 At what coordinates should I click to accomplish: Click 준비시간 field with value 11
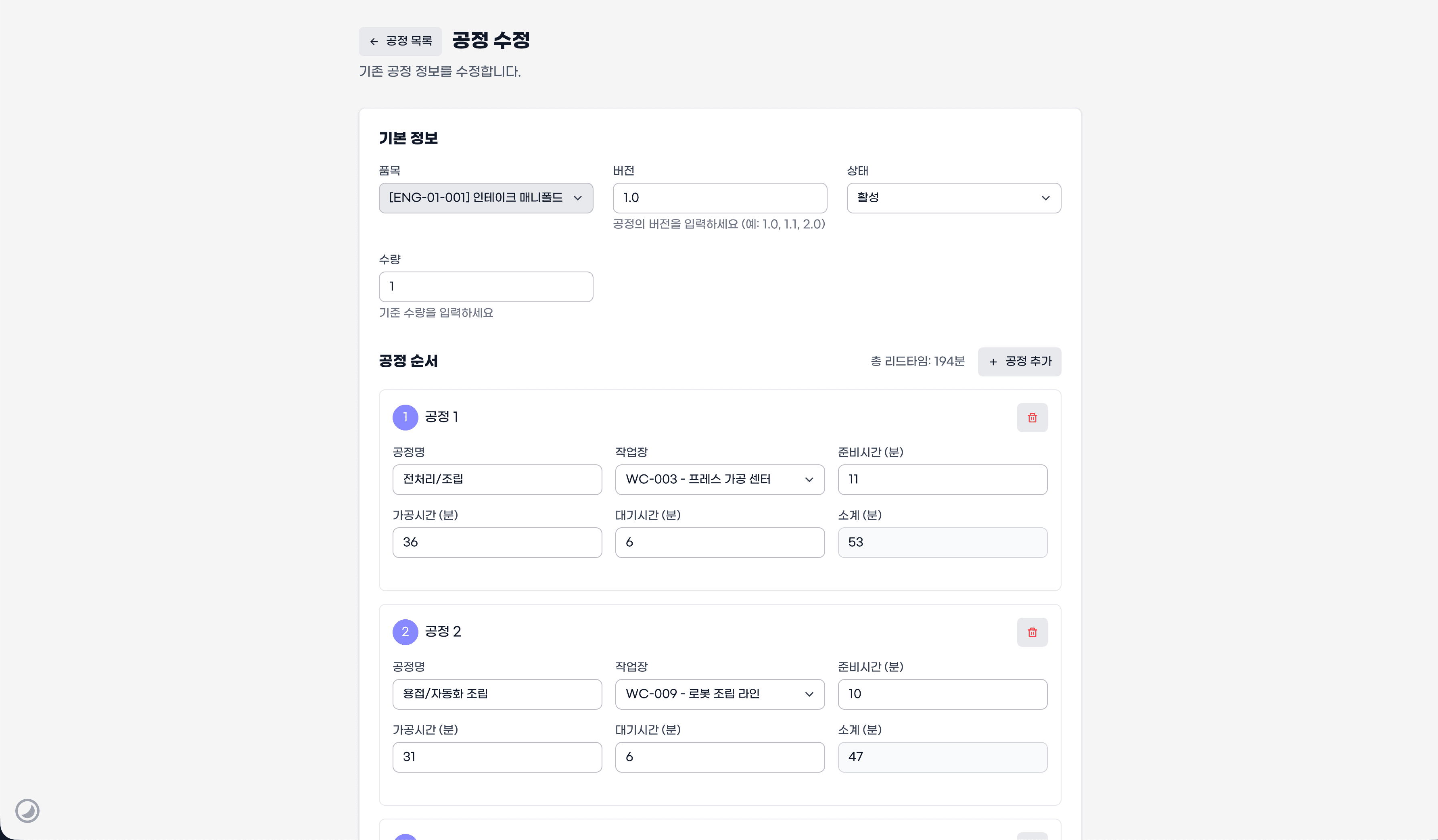pos(942,479)
